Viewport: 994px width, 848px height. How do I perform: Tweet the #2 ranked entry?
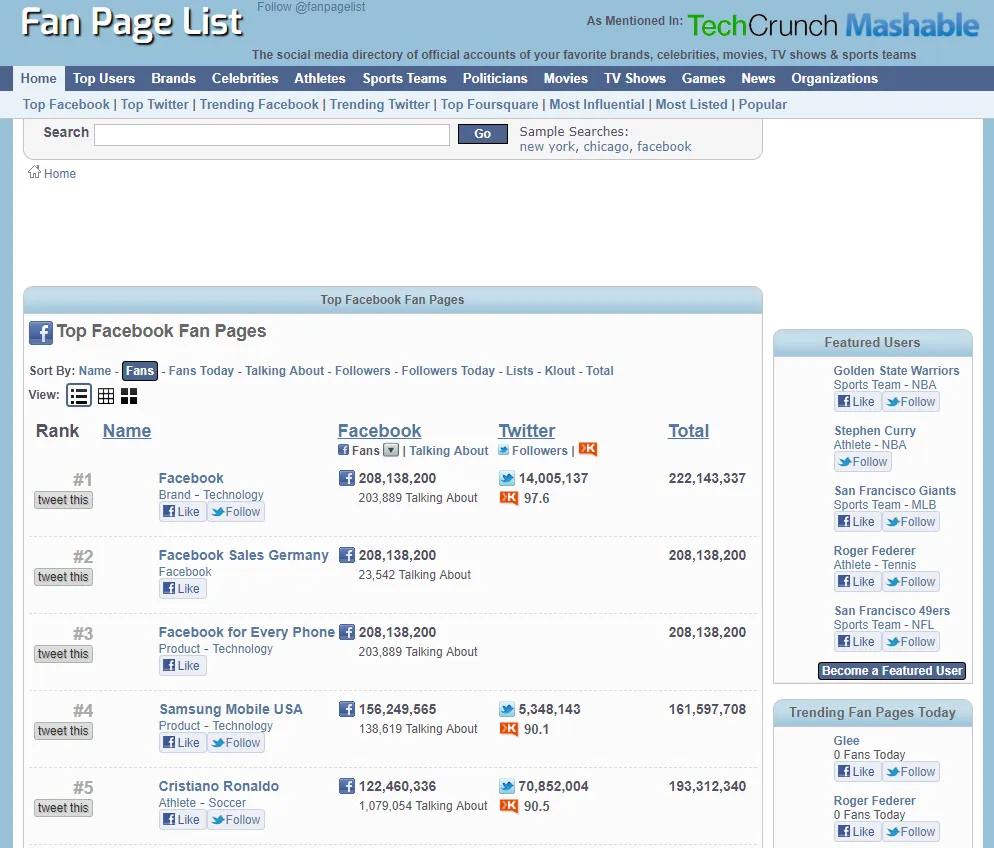click(x=63, y=577)
